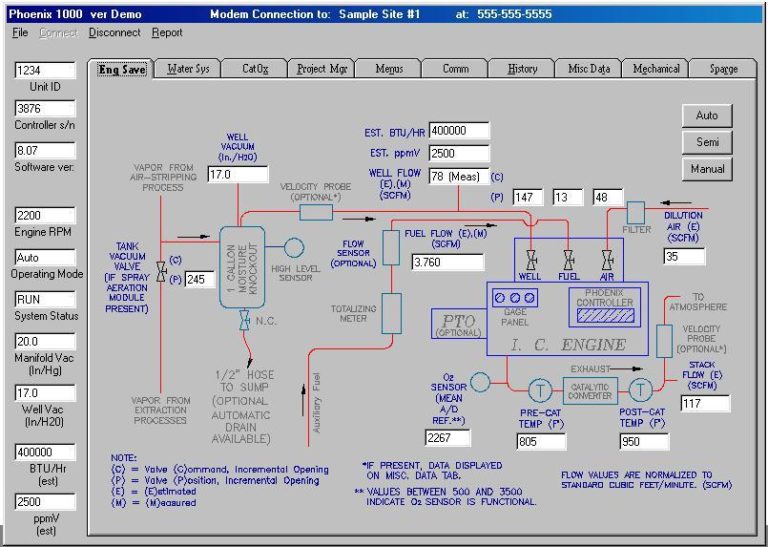Click the high level sensor circle
Viewport: 768px width, 547px height.
click(293, 247)
